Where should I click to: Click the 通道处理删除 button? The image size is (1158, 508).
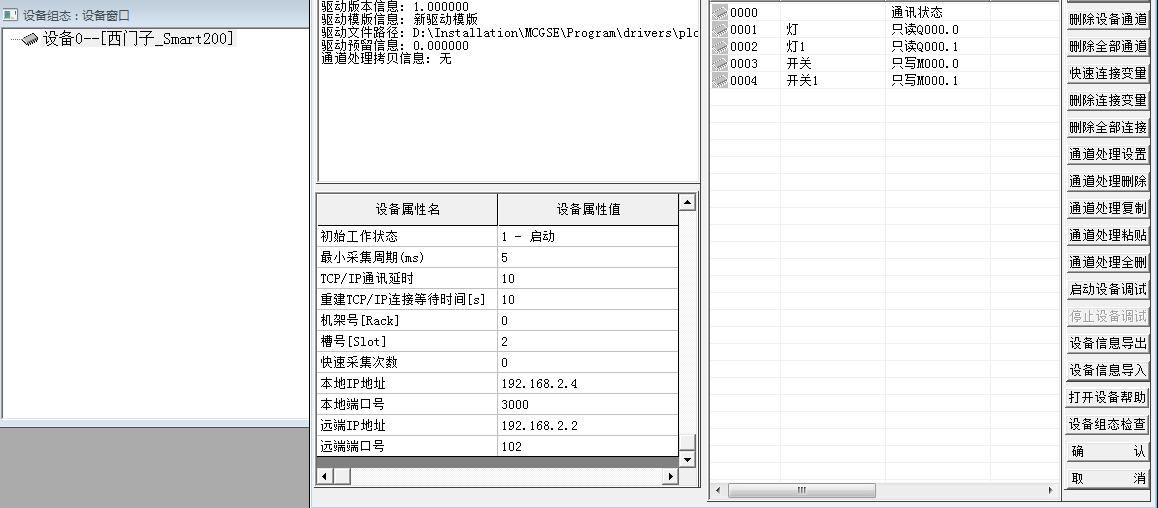pos(1108,181)
